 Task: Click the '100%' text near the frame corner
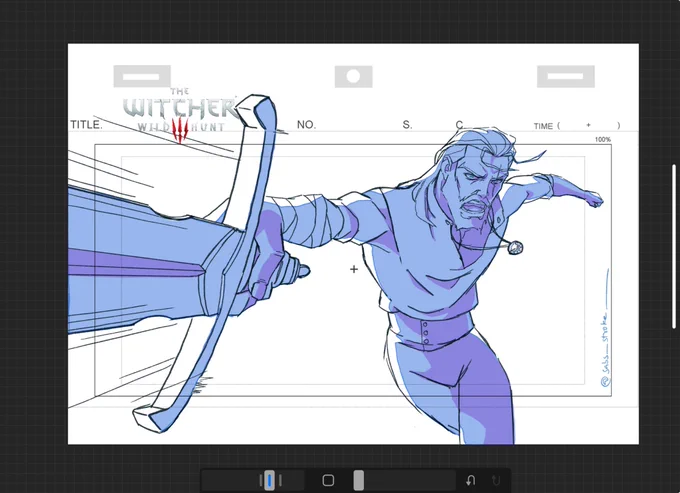[603, 140]
